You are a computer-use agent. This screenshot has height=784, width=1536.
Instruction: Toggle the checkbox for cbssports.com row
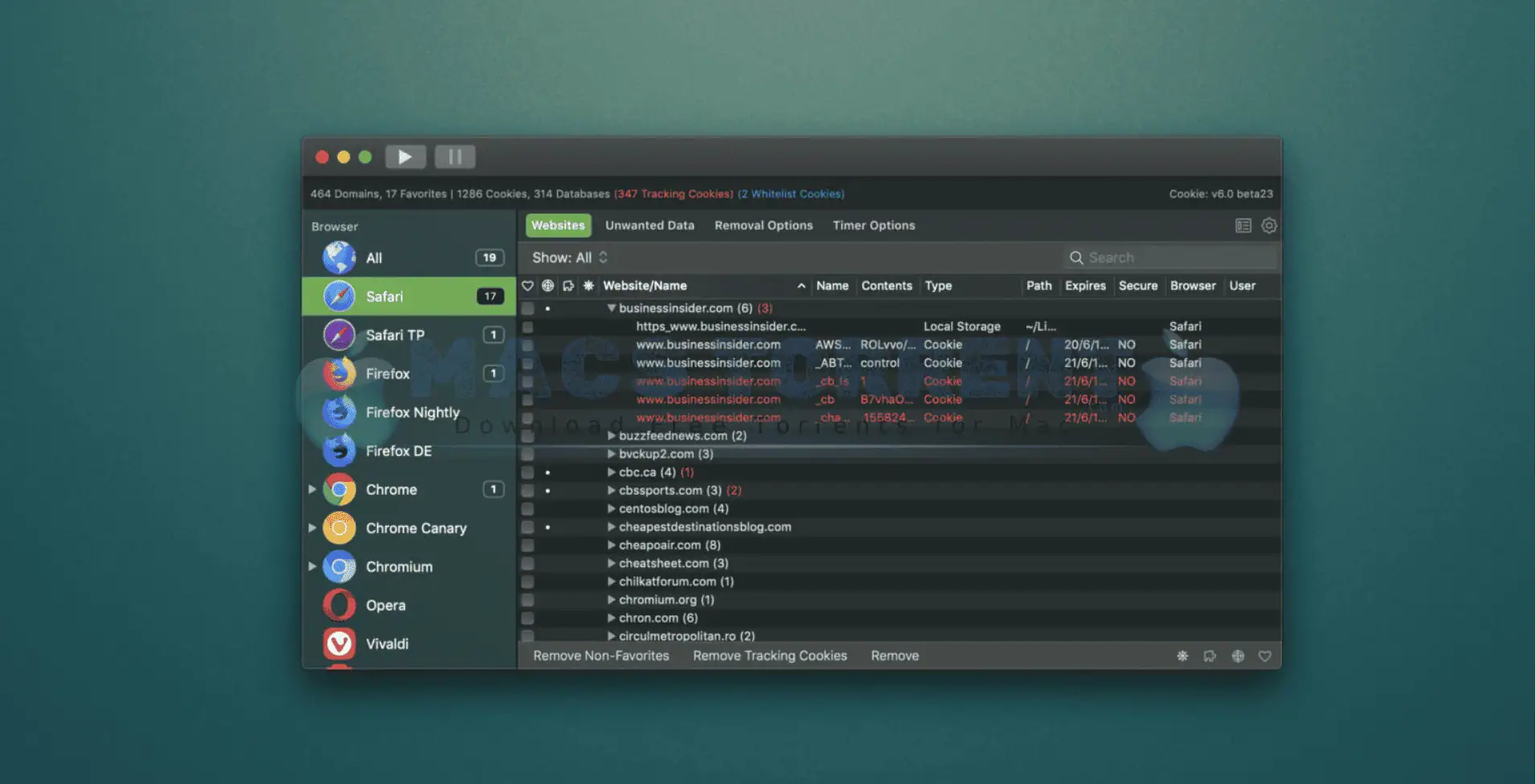pyautogui.click(x=527, y=491)
